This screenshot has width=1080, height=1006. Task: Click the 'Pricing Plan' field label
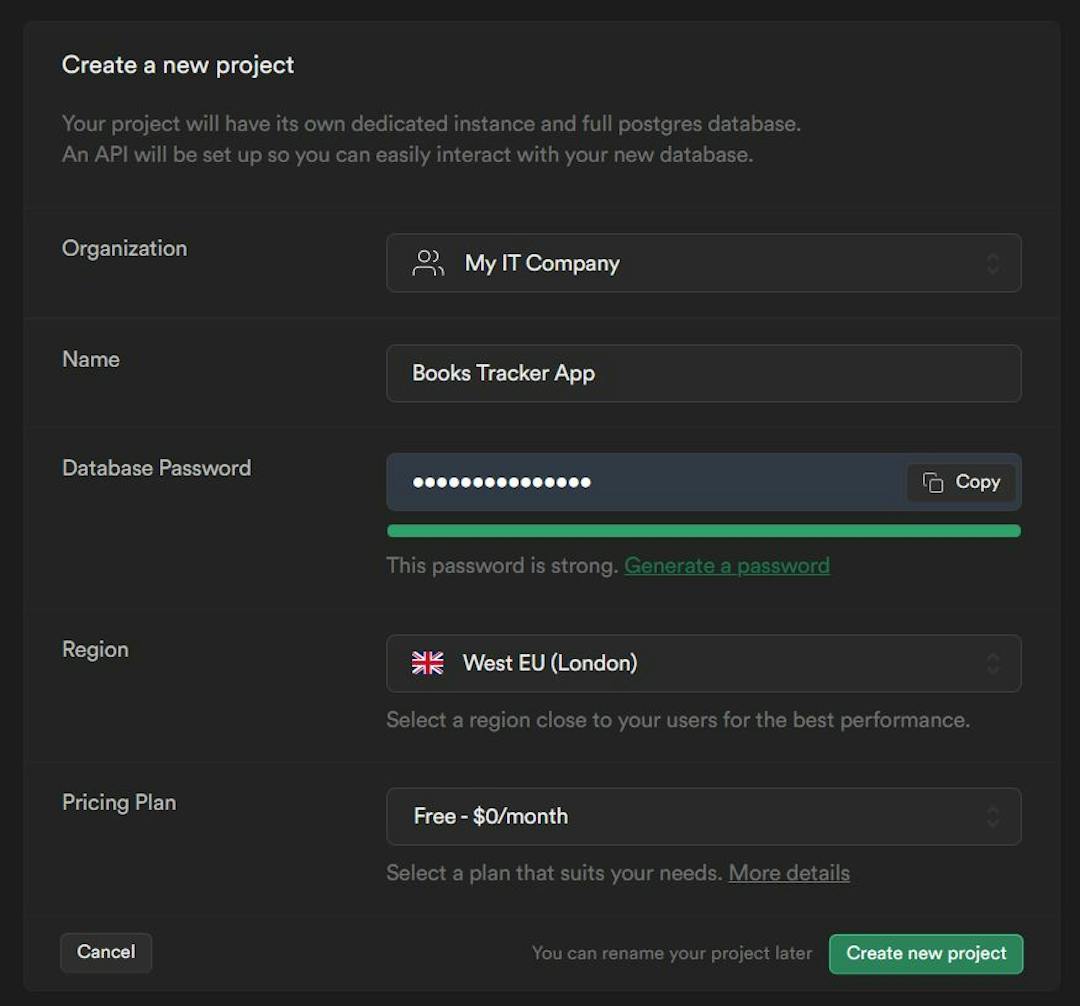(119, 802)
